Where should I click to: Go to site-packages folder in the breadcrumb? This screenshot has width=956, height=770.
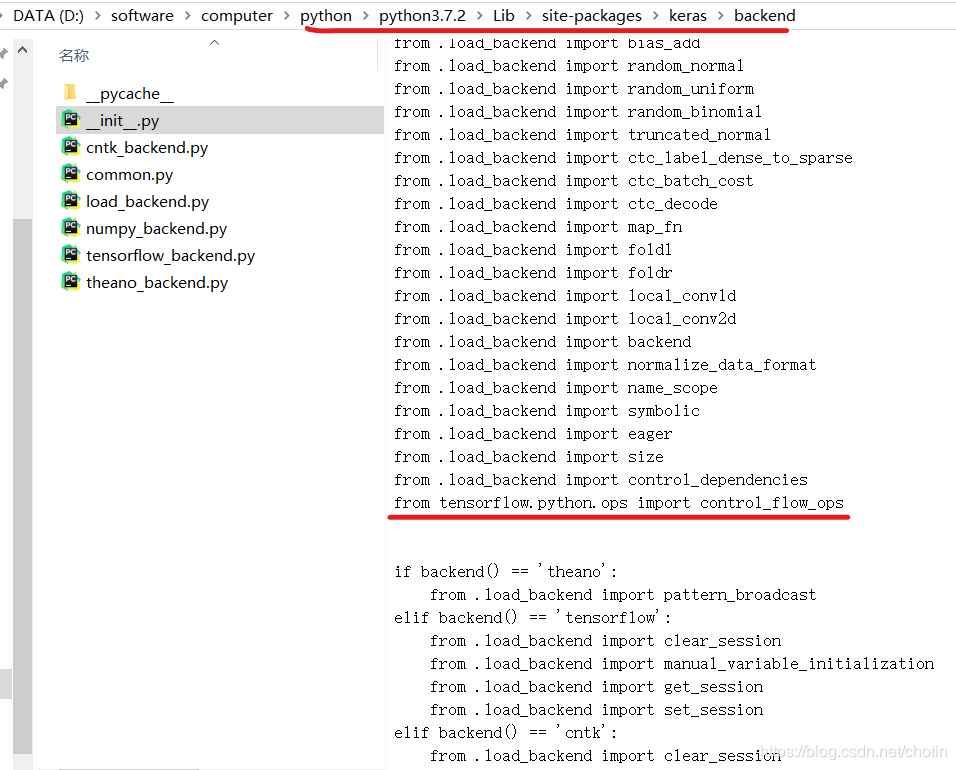pyautogui.click(x=591, y=16)
